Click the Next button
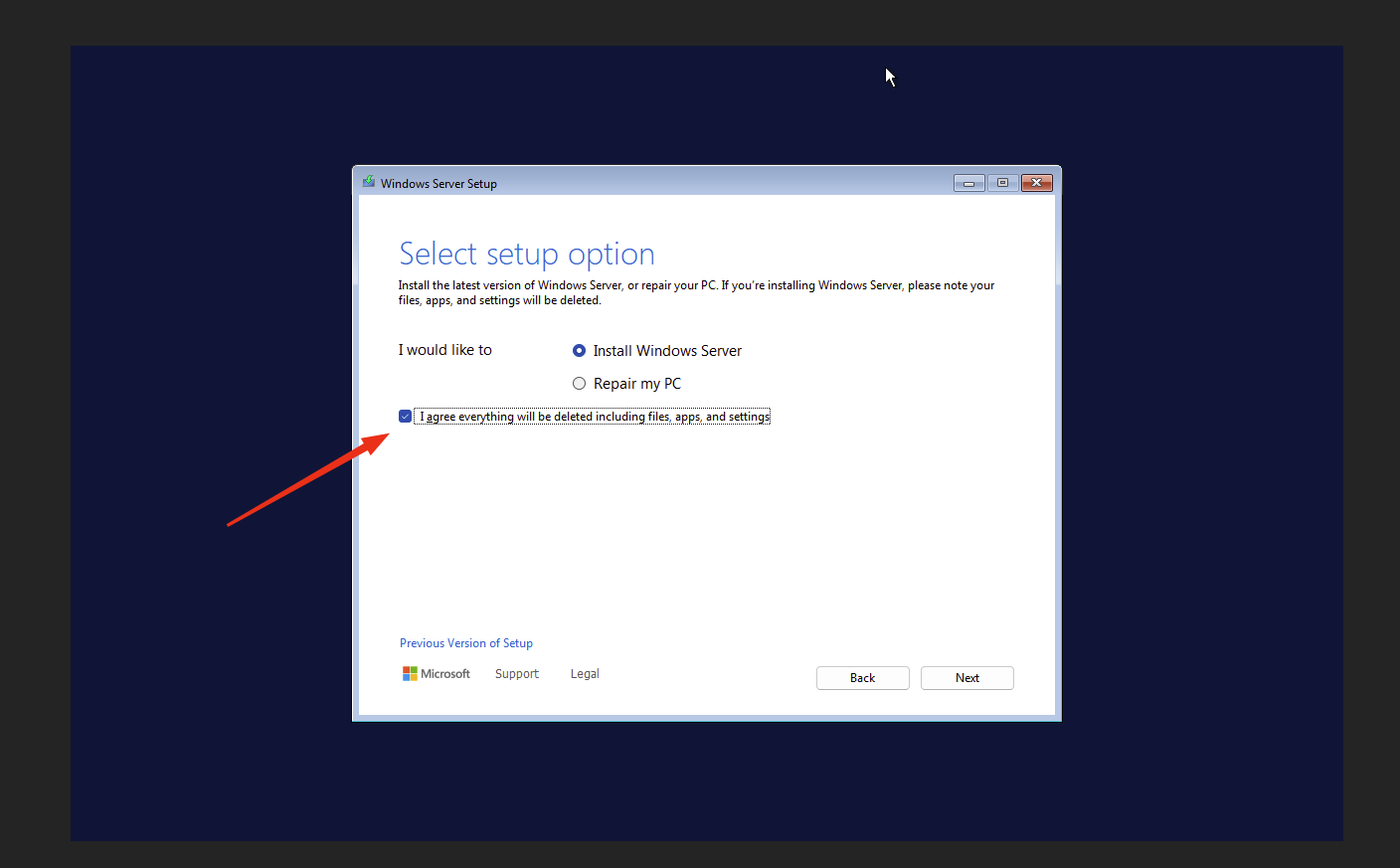1400x868 pixels. pos(966,677)
